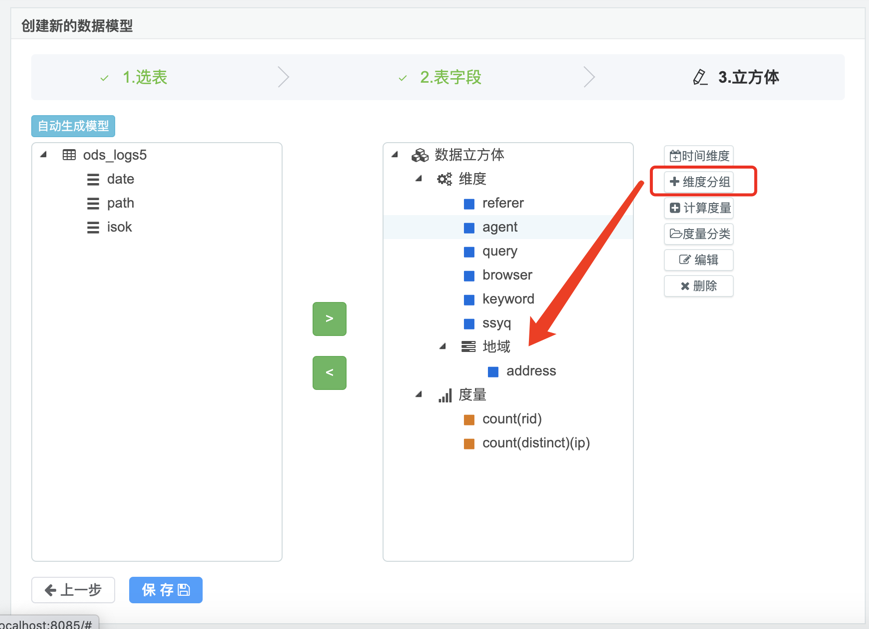Click the list icon beside date field
Image resolution: width=869 pixels, height=629 pixels.
tap(93, 179)
